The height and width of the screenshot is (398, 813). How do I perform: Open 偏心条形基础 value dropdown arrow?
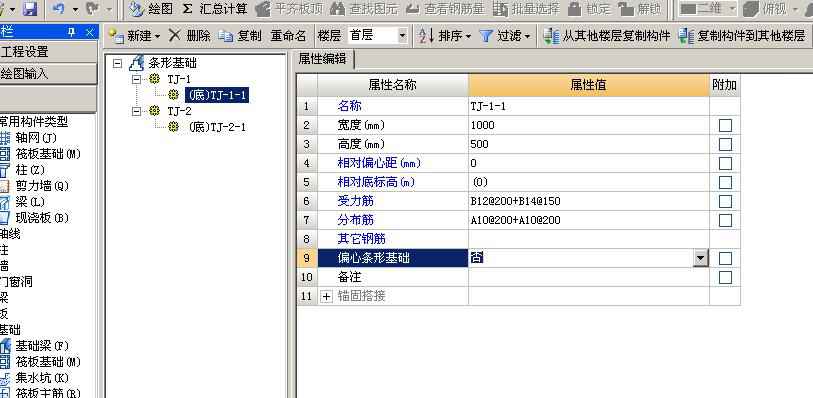701,258
